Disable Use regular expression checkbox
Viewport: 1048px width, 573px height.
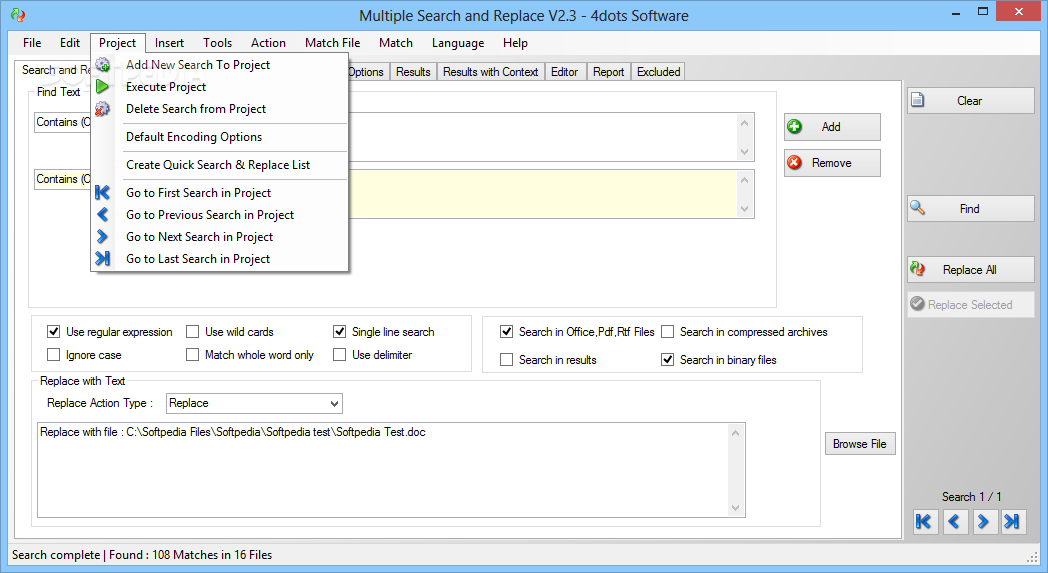53,332
